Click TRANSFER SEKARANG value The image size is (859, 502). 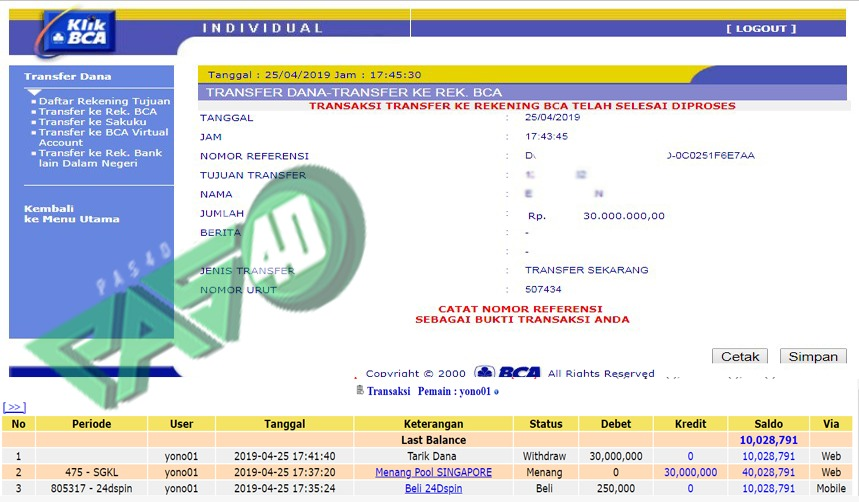(x=587, y=270)
